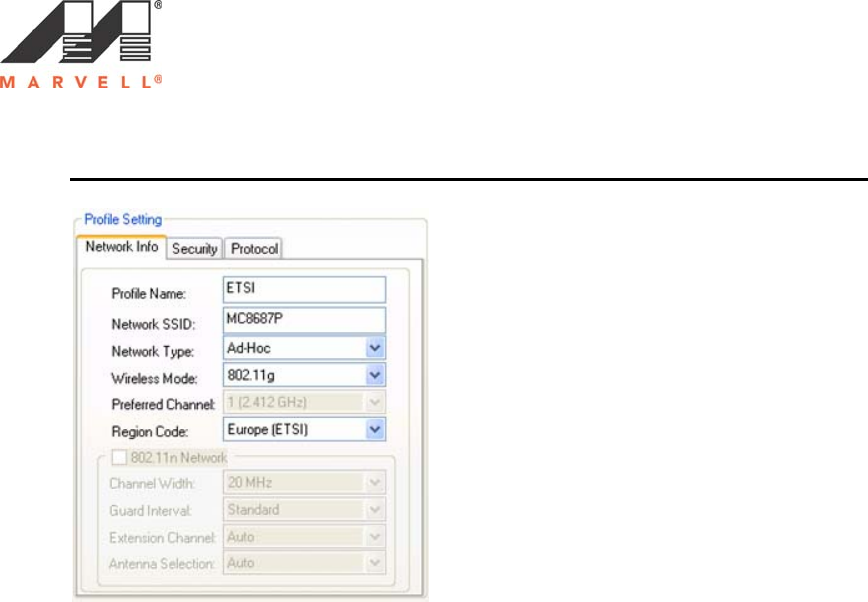Enable the 802.11n Network checkbox
Screen dimensions: 868x602
point(119,457)
